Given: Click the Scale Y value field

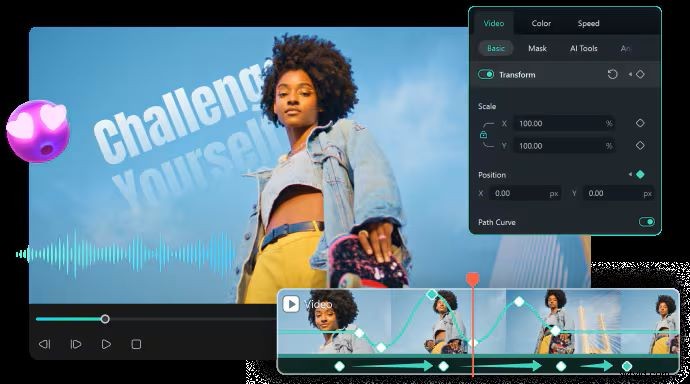Looking at the screenshot, I should (564, 146).
